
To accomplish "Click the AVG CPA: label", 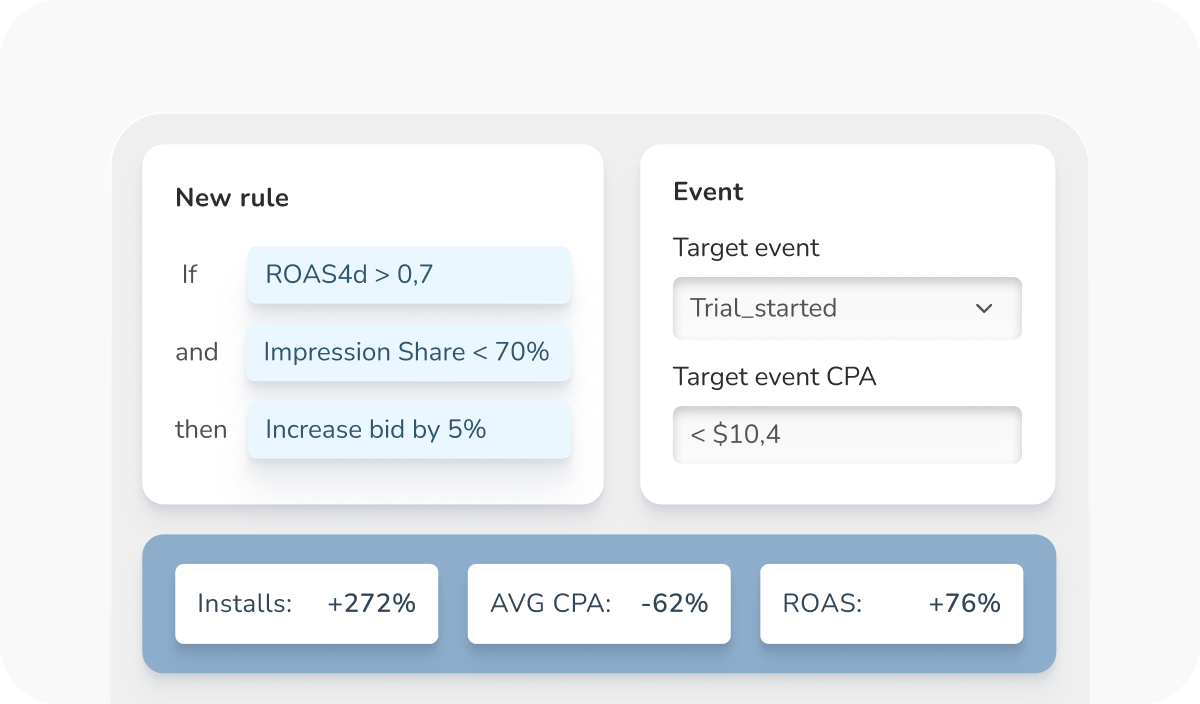I will tap(550, 604).
